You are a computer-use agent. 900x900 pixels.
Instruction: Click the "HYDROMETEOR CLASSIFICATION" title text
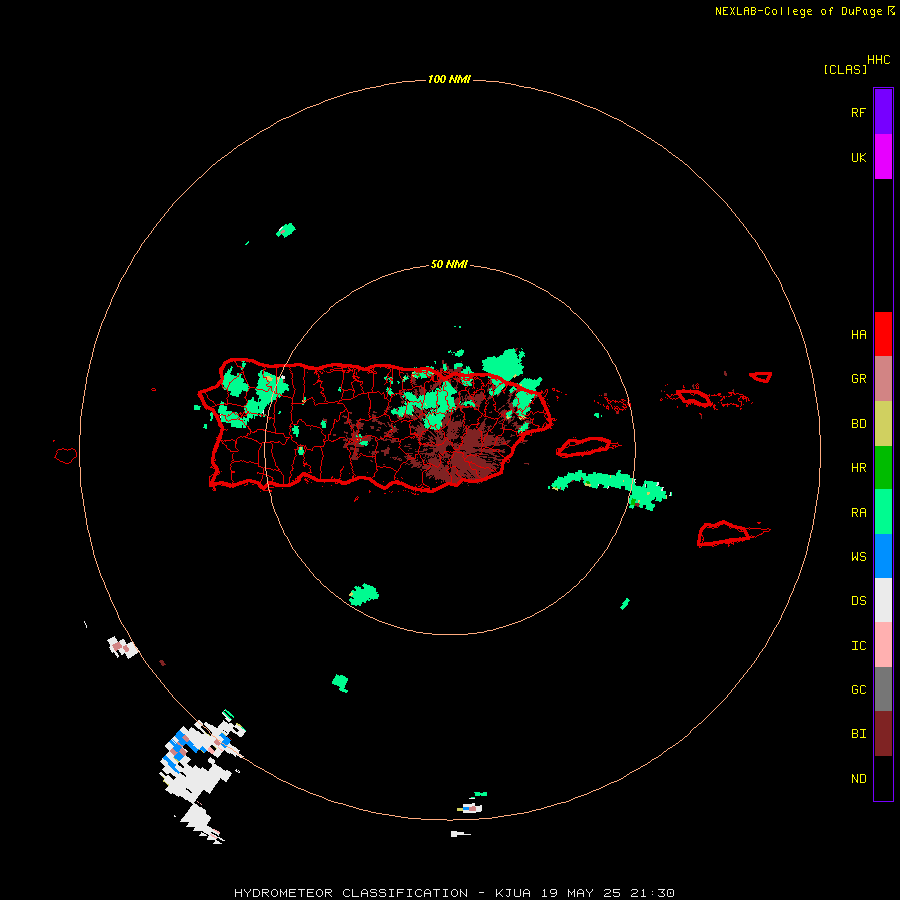[x=351, y=893]
